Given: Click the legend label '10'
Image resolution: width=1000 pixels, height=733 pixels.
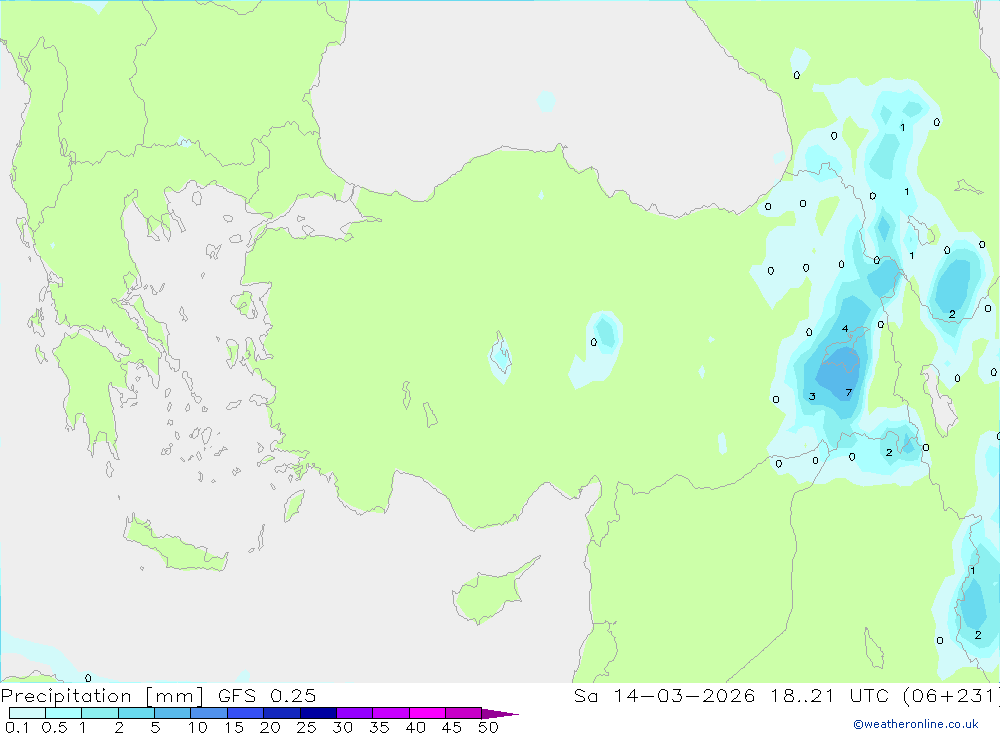Looking at the screenshot, I should 197,727.
